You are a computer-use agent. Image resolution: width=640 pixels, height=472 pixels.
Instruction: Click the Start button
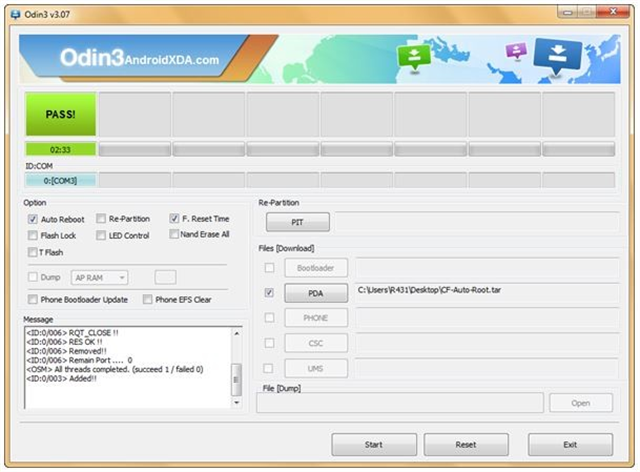[x=374, y=445]
